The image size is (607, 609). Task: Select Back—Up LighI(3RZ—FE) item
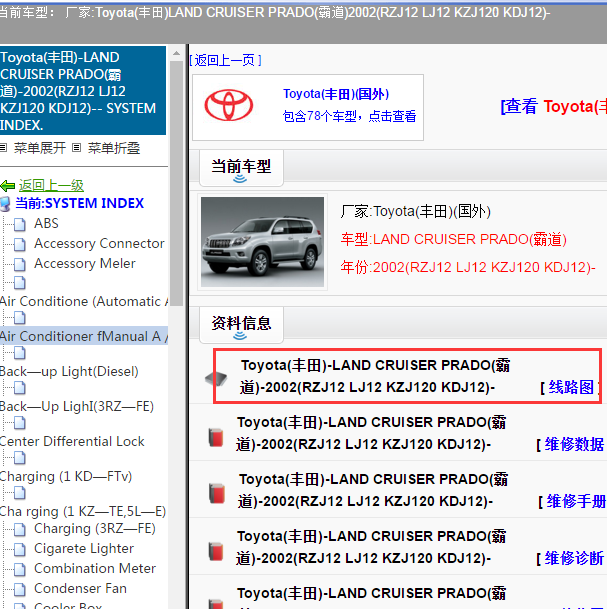coord(77,407)
